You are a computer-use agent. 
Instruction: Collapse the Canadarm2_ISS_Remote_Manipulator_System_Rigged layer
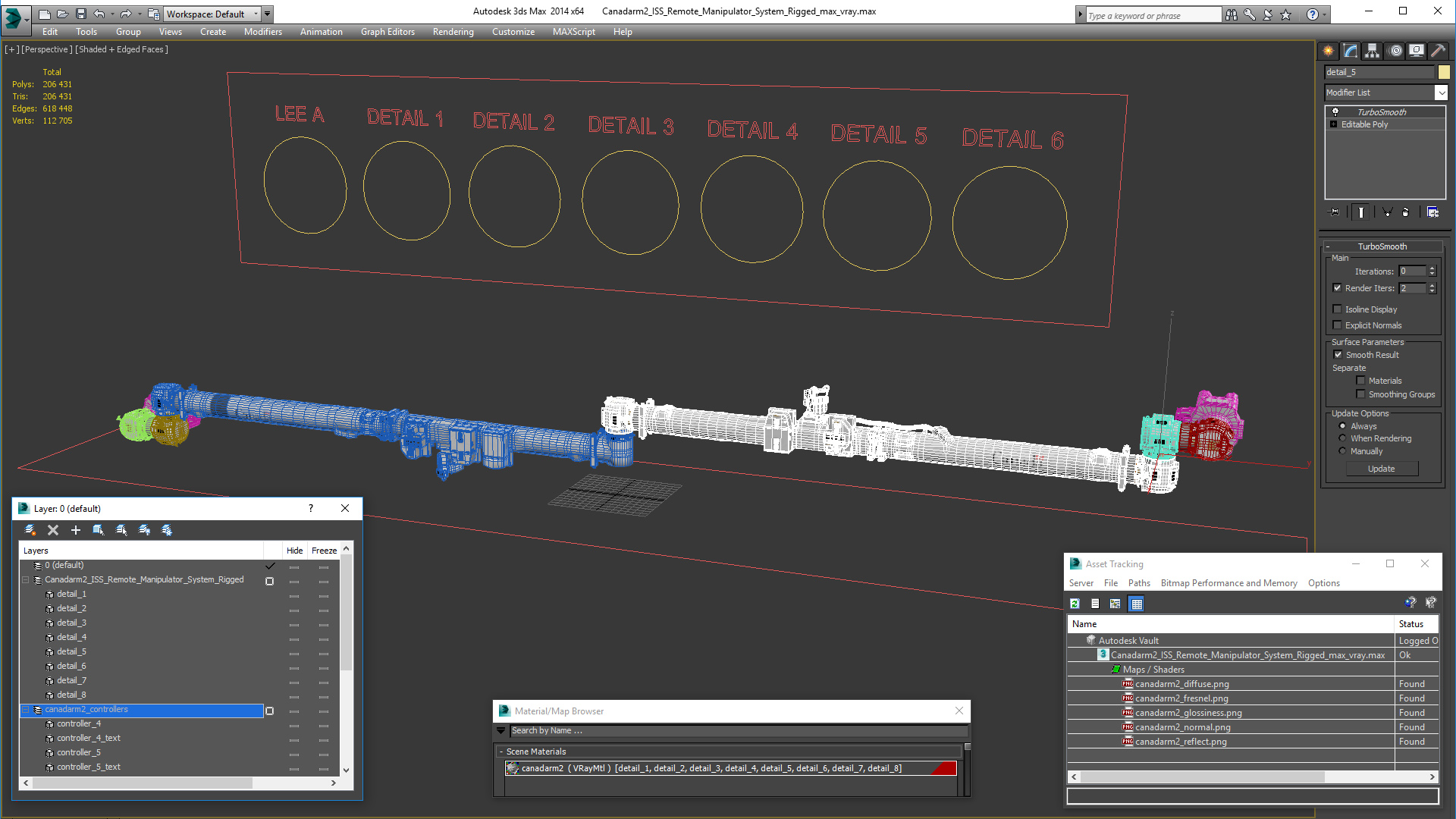pos(25,580)
